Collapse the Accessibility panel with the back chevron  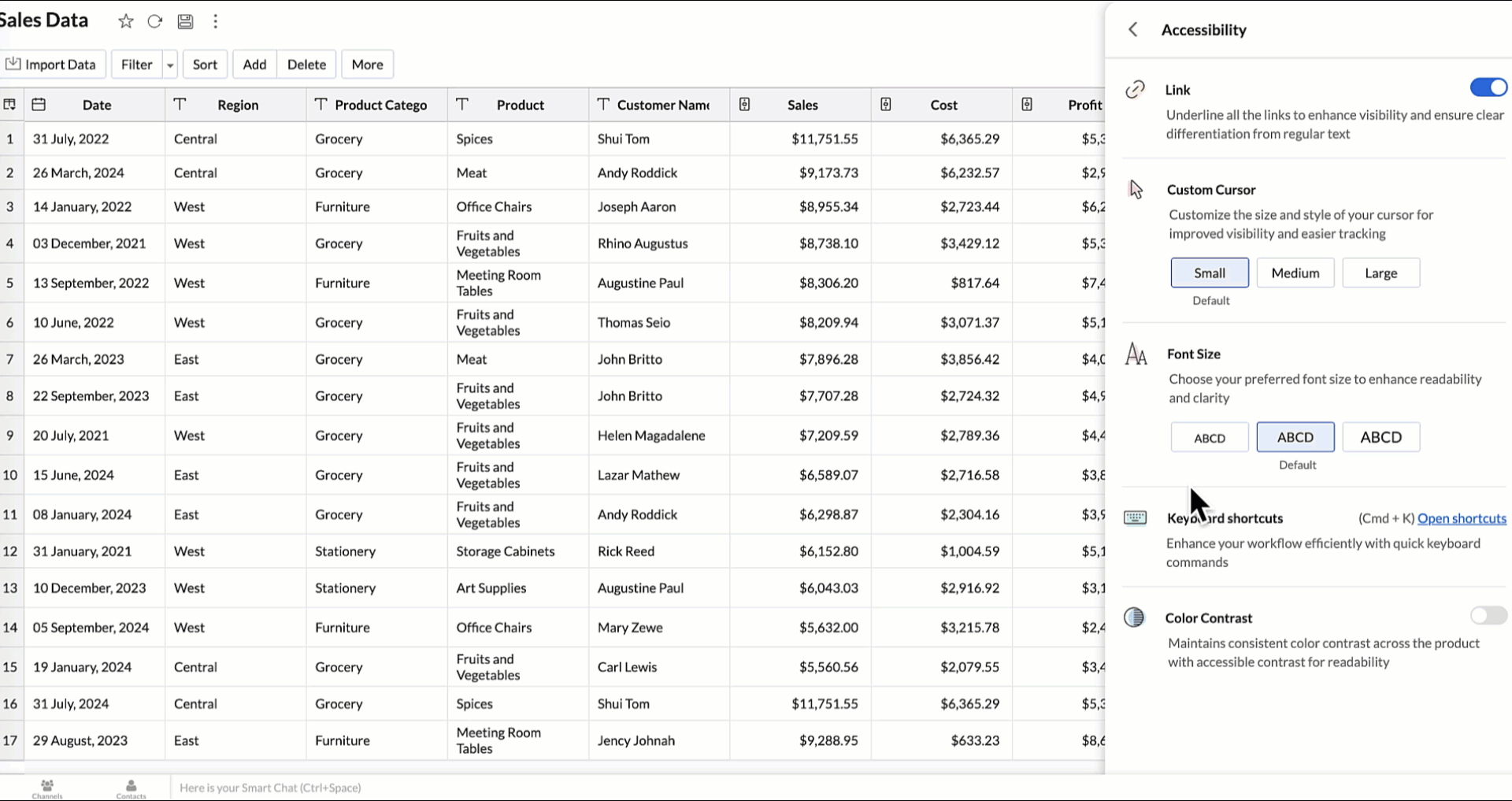pyautogui.click(x=1133, y=29)
